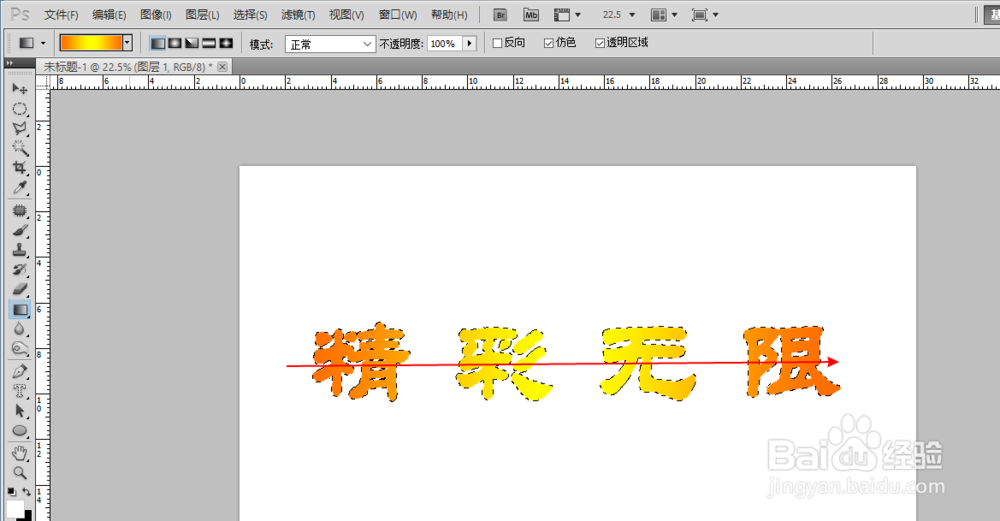Launch Adobe Bridge
Image resolution: width=1000 pixels, height=521 pixels.
(x=501, y=15)
